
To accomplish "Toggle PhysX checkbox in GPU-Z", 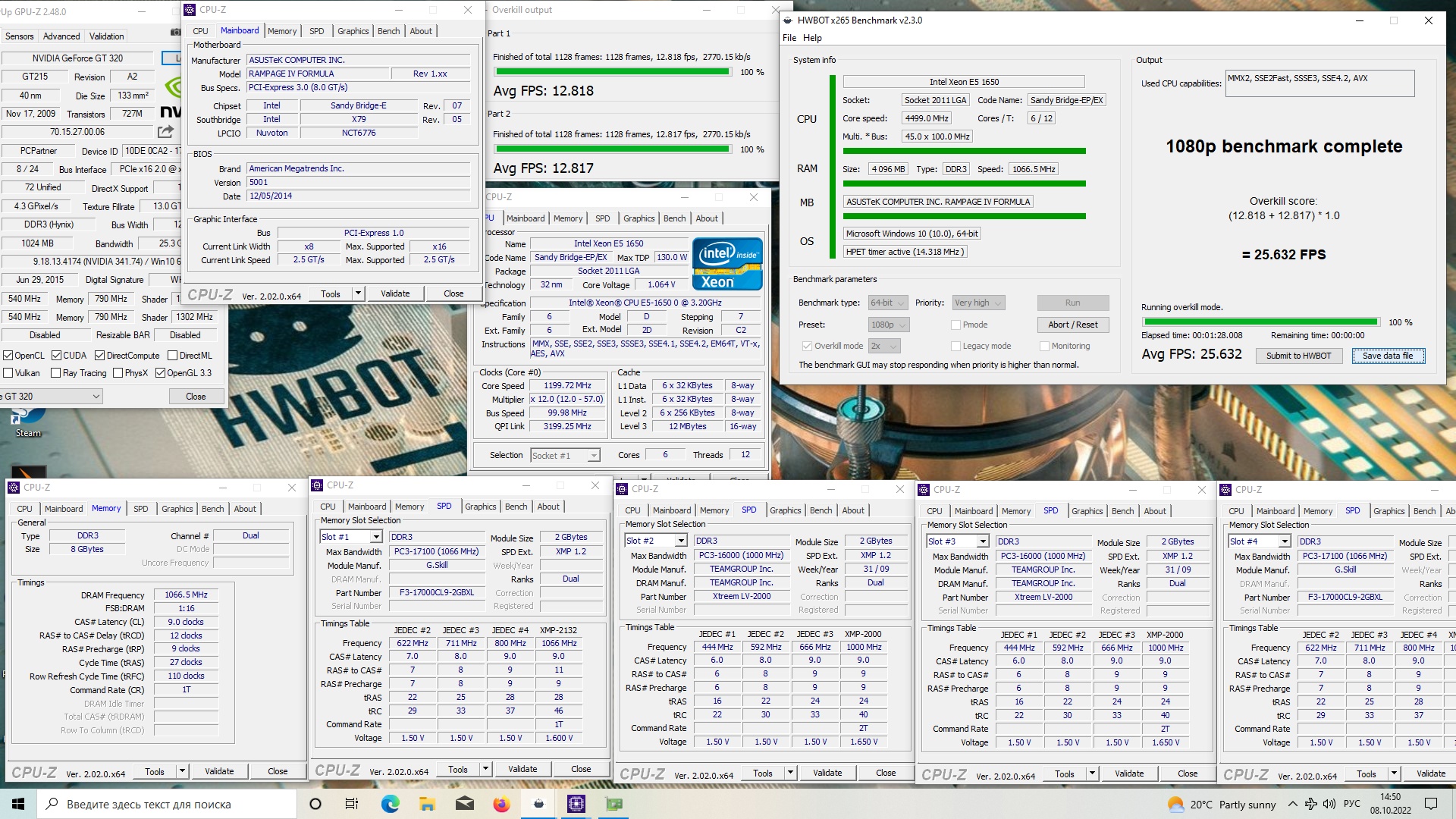I will pos(118,372).
